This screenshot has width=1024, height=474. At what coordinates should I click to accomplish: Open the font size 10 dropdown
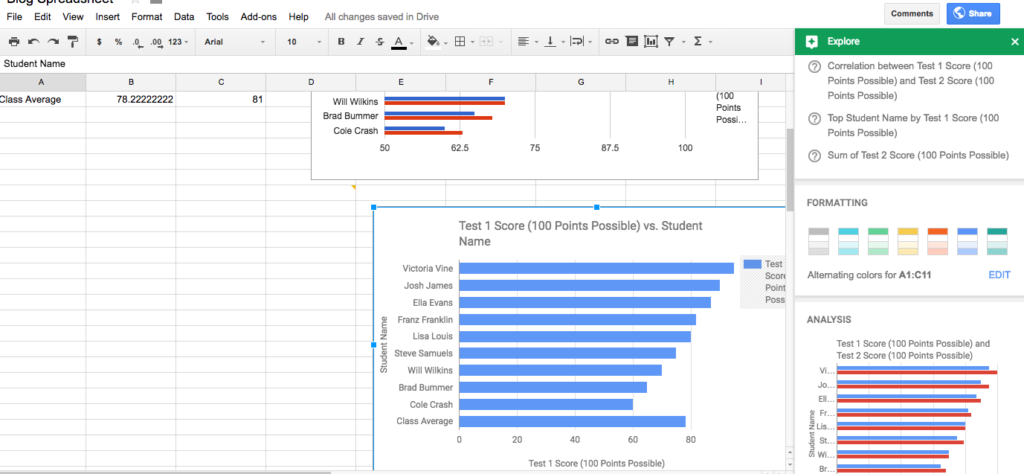304,42
